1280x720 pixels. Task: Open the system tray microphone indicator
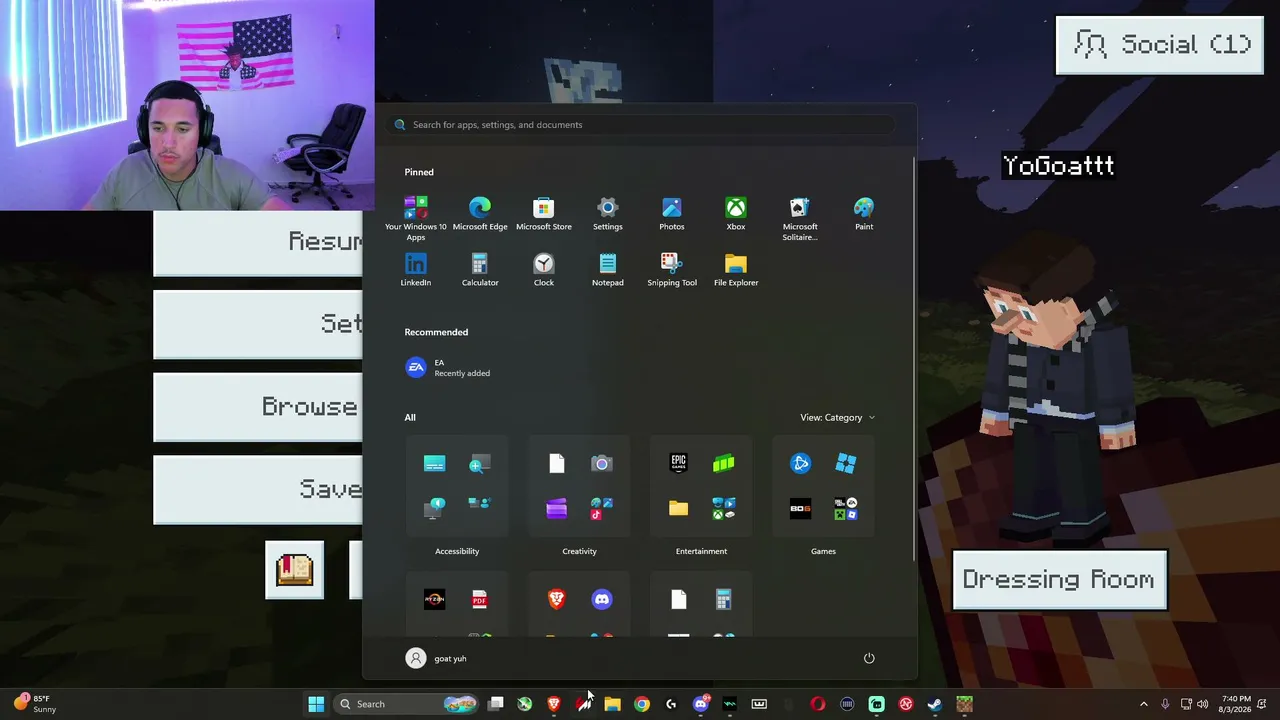click(x=1165, y=704)
